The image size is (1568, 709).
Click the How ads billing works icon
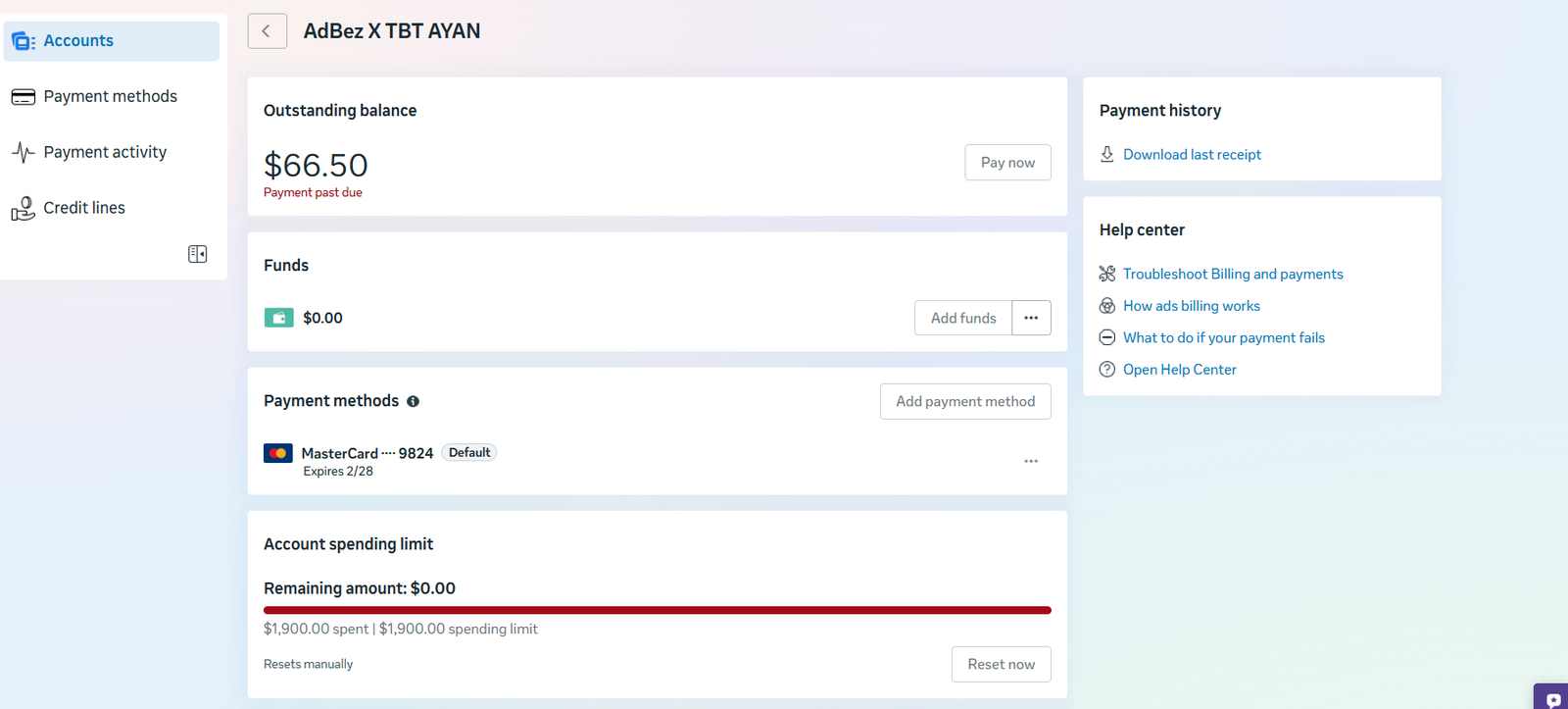[x=1107, y=306]
